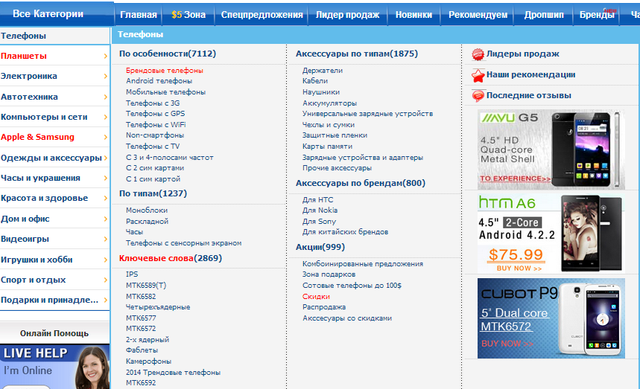Open the Android телефоны link
The image size is (640, 389).
pos(159,81)
